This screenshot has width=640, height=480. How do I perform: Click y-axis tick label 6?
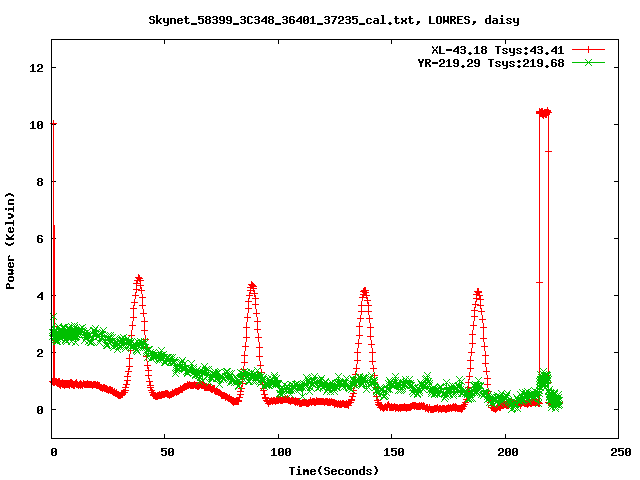point(40,239)
